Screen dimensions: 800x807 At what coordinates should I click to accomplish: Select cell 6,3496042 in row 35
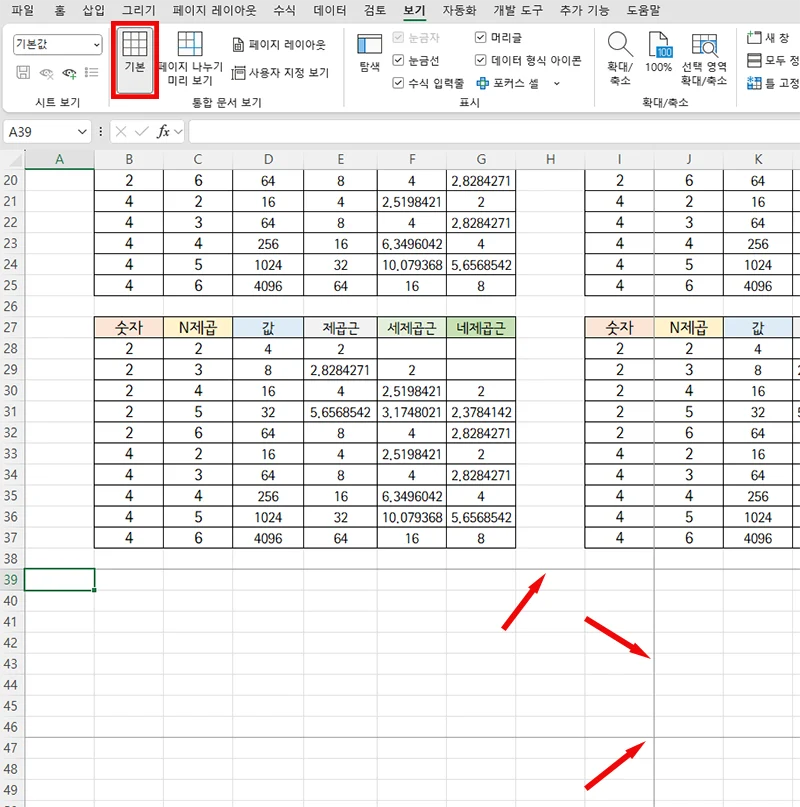(412, 496)
